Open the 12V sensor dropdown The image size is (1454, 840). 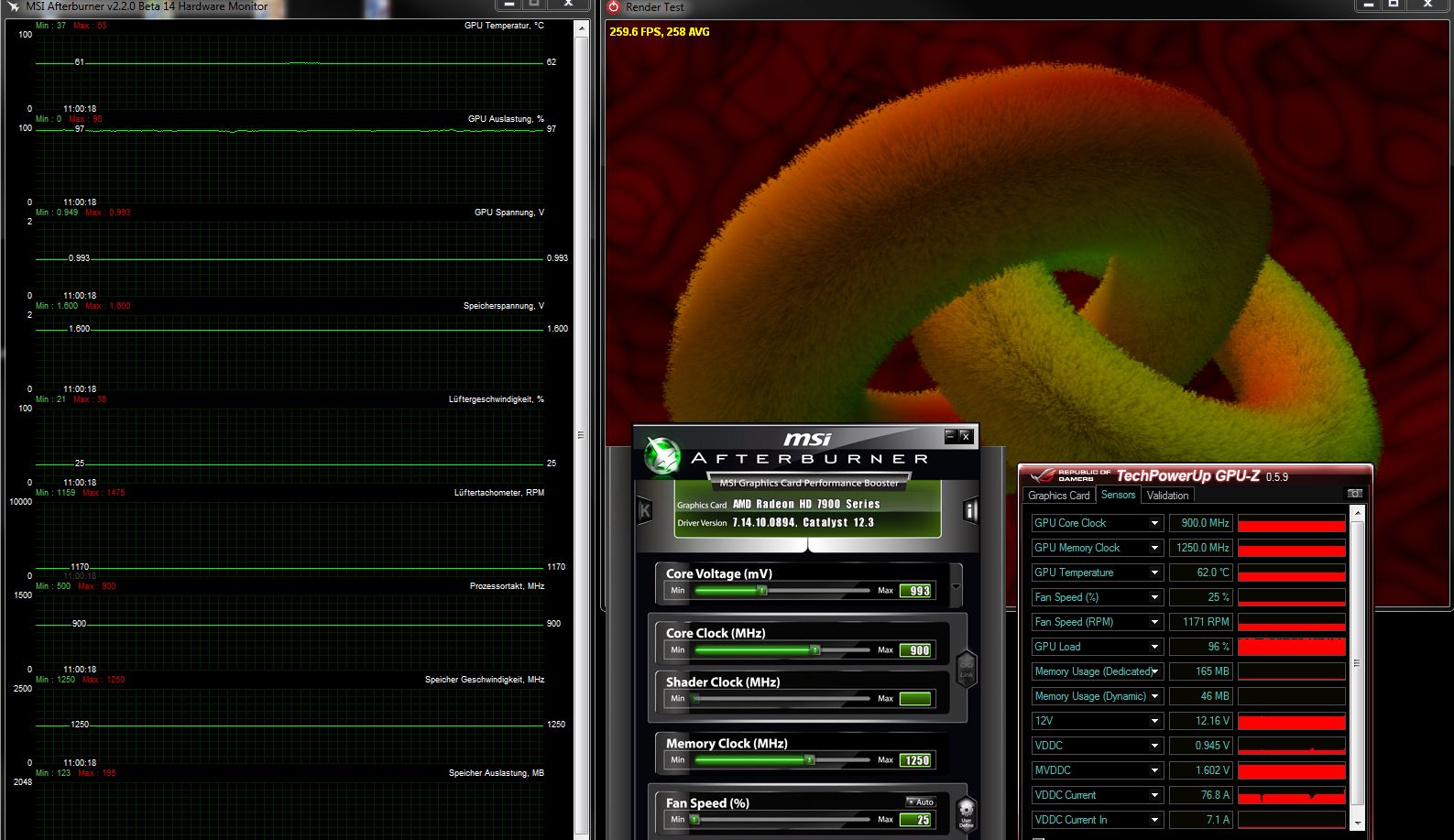[1154, 721]
